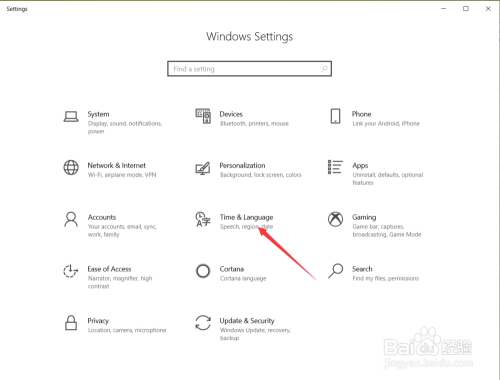This screenshot has height=380, width=500.
Task: Open the Search magnifier category icon
Action: click(335, 271)
